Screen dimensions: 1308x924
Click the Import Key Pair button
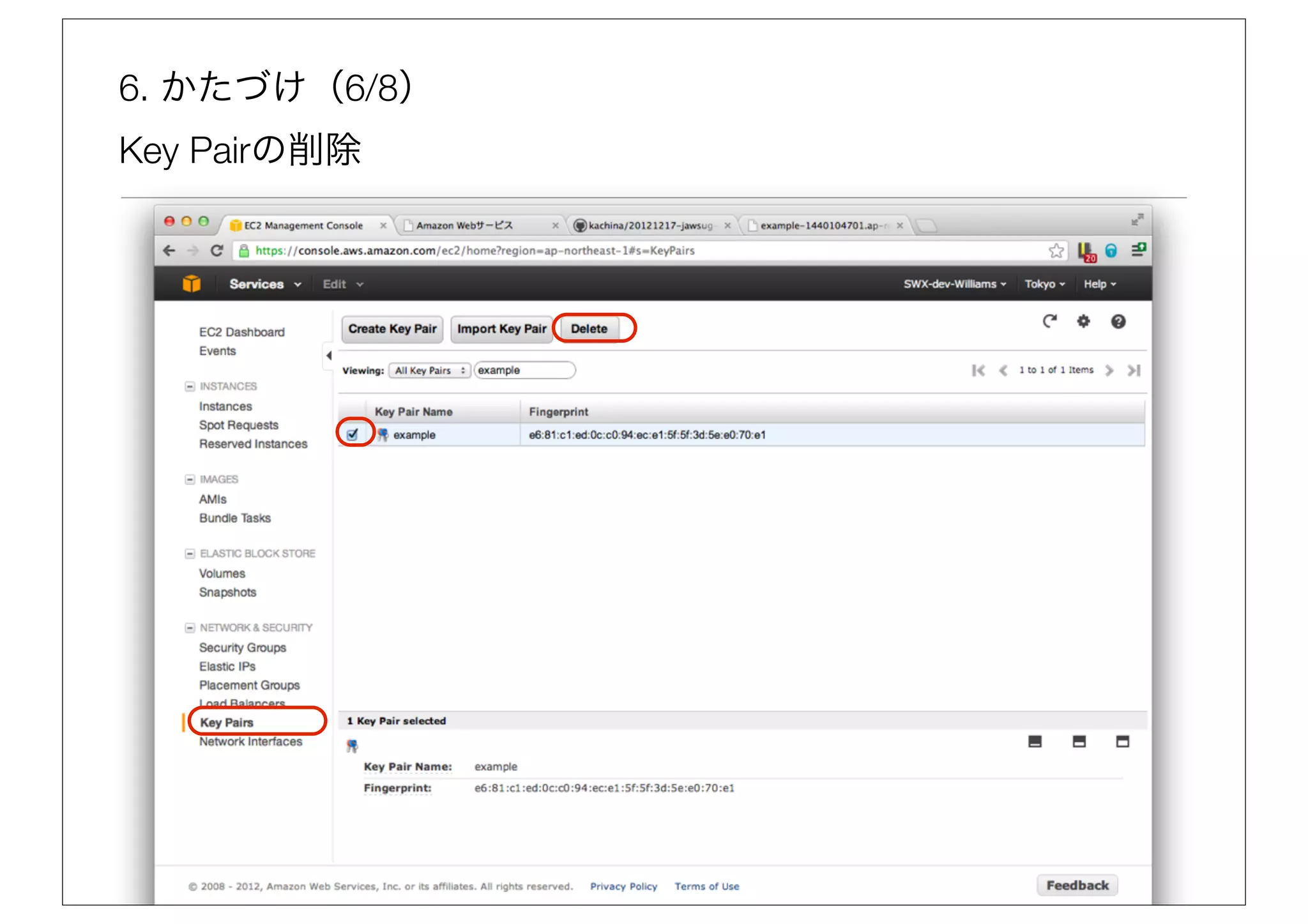tap(501, 329)
